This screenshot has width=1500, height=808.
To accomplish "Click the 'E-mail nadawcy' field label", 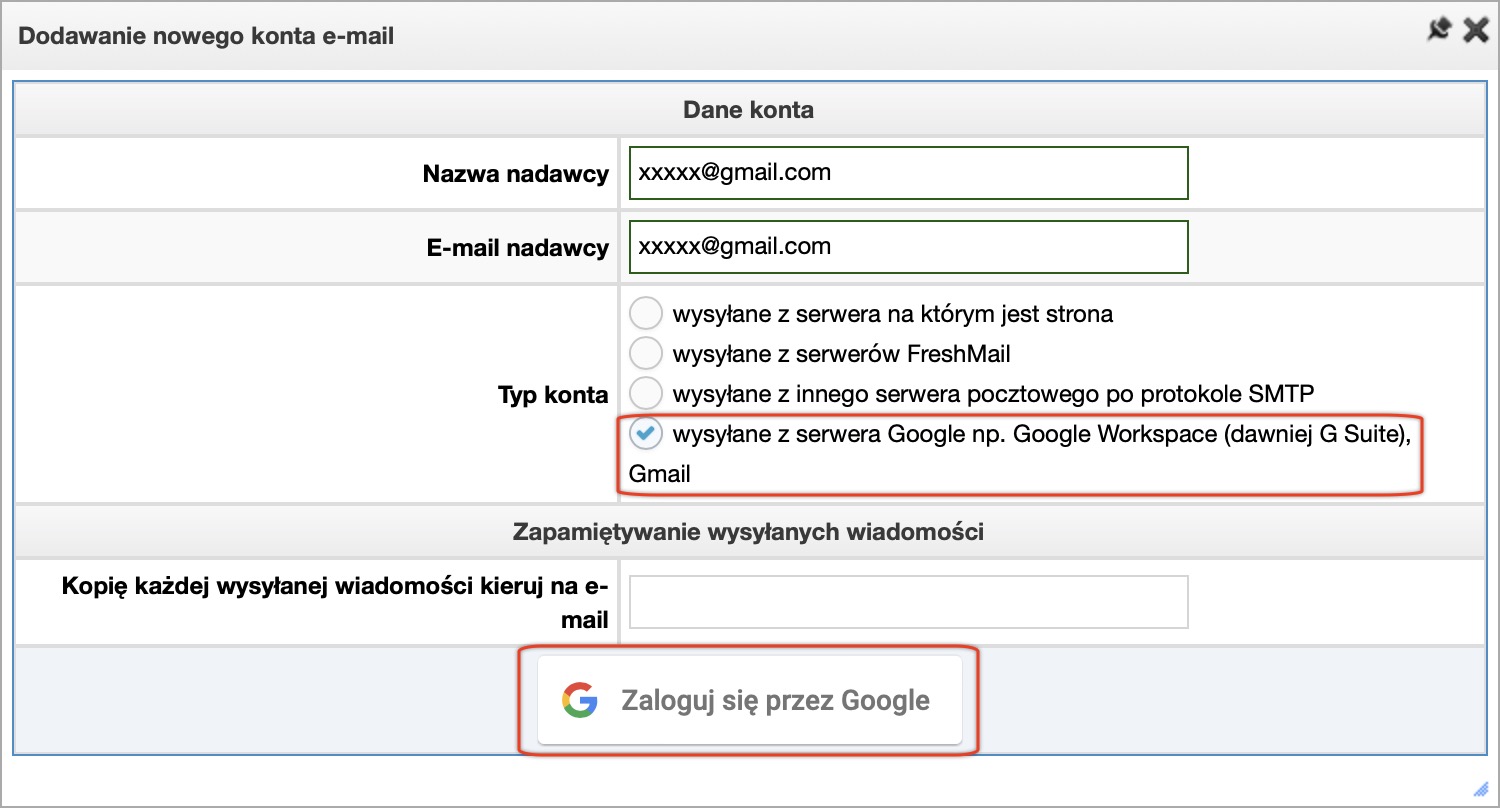I will tap(517, 248).
